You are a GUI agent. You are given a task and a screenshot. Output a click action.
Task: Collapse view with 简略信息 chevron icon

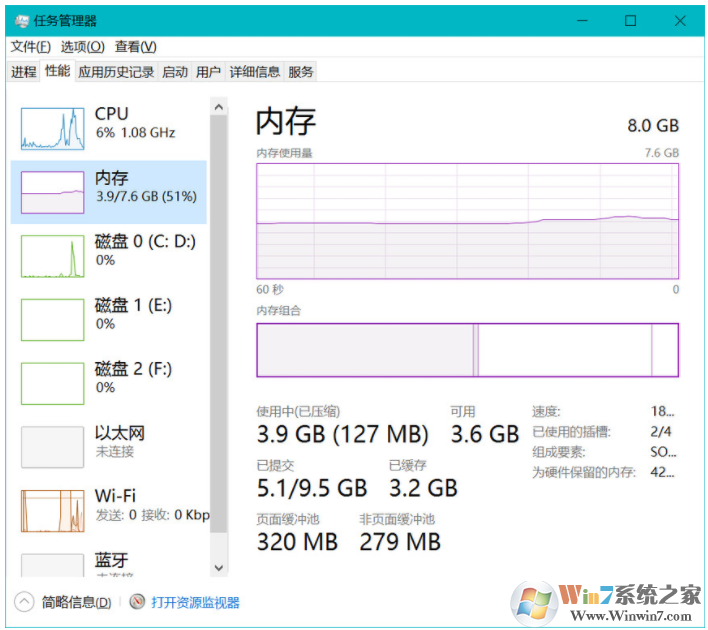(25, 602)
